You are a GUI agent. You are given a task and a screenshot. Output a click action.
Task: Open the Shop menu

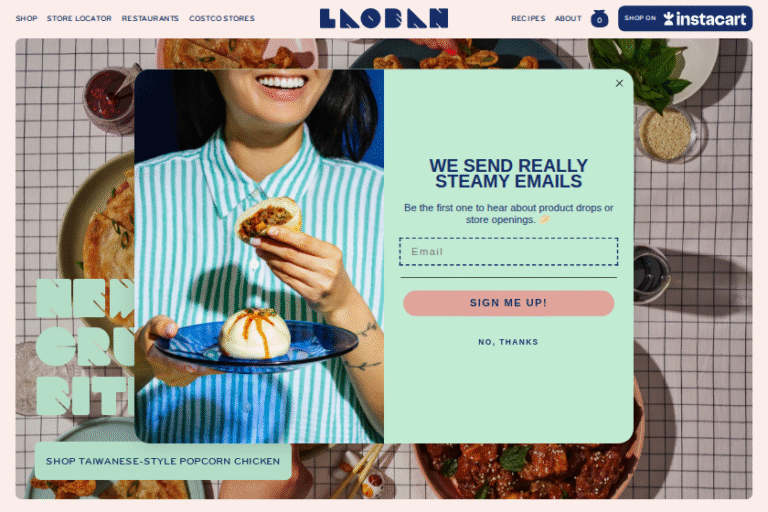tap(26, 18)
